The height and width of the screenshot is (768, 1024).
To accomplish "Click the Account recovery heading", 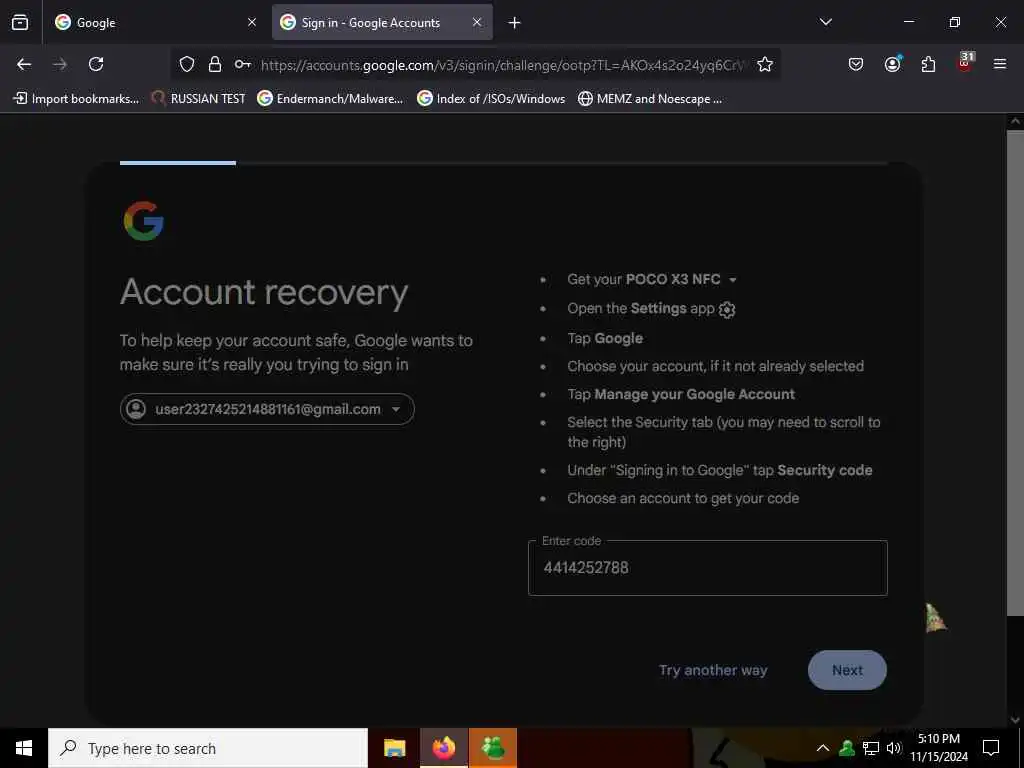I will [264, 293].
